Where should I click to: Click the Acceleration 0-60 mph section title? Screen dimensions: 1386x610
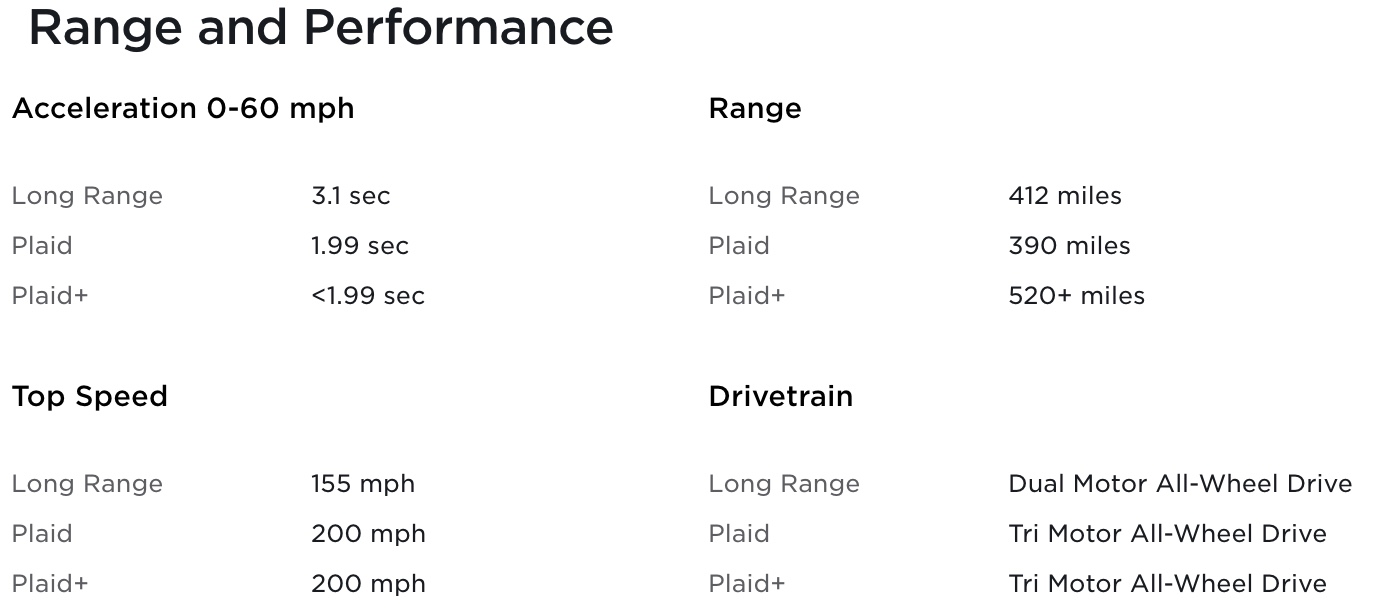183,108
